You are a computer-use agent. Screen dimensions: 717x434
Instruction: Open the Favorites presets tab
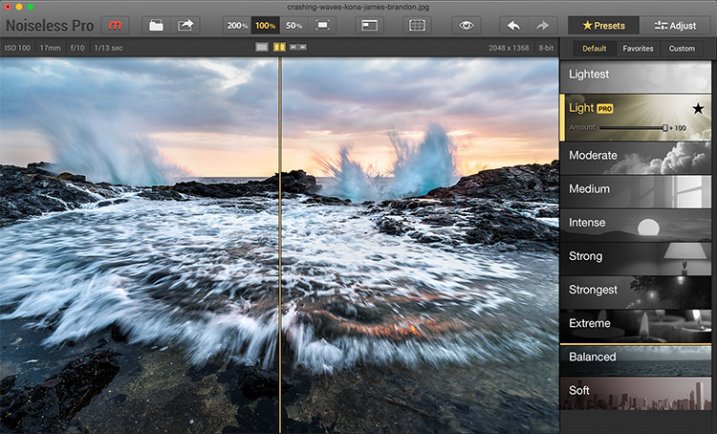point(639,48)
